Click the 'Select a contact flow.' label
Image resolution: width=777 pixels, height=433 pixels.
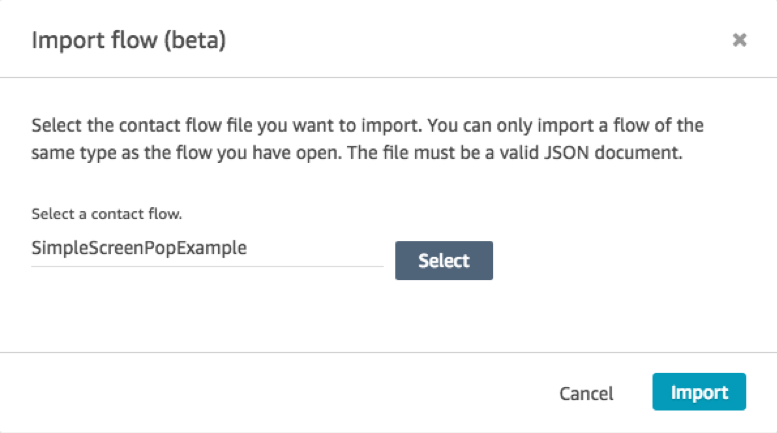[107, 214]
